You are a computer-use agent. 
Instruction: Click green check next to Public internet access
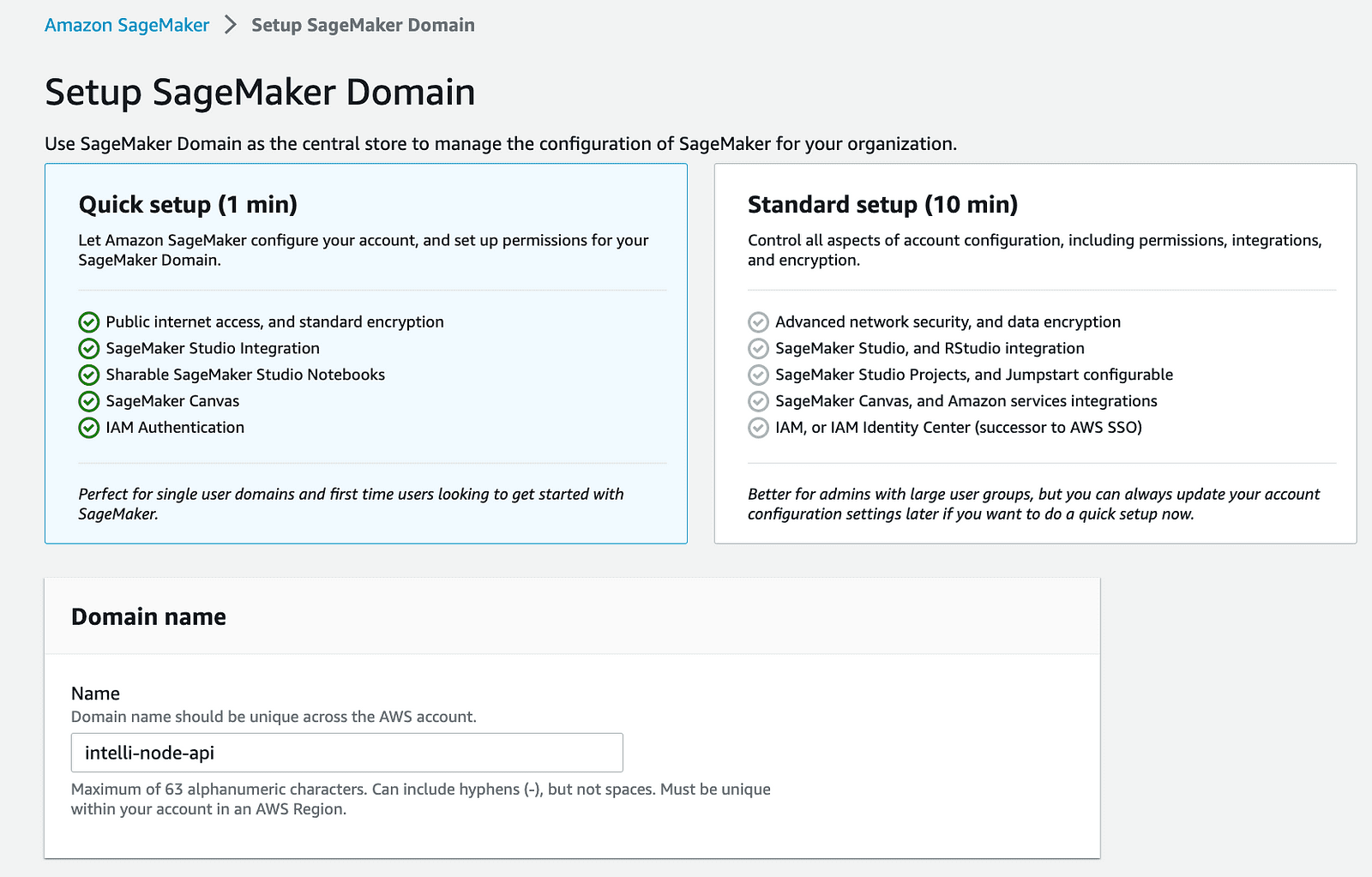pyautogui.click(x=89, y=322)
